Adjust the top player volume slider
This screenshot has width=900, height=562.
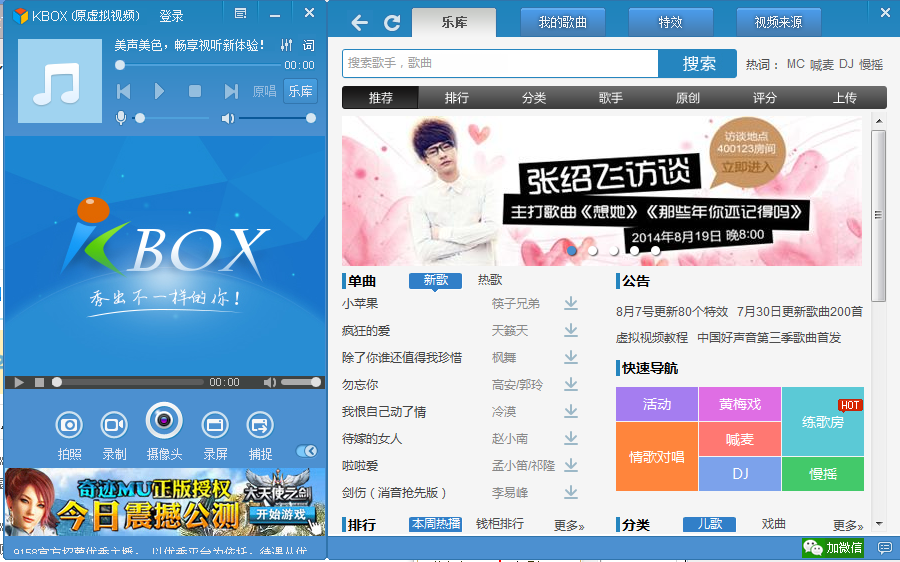coord(277,118)
